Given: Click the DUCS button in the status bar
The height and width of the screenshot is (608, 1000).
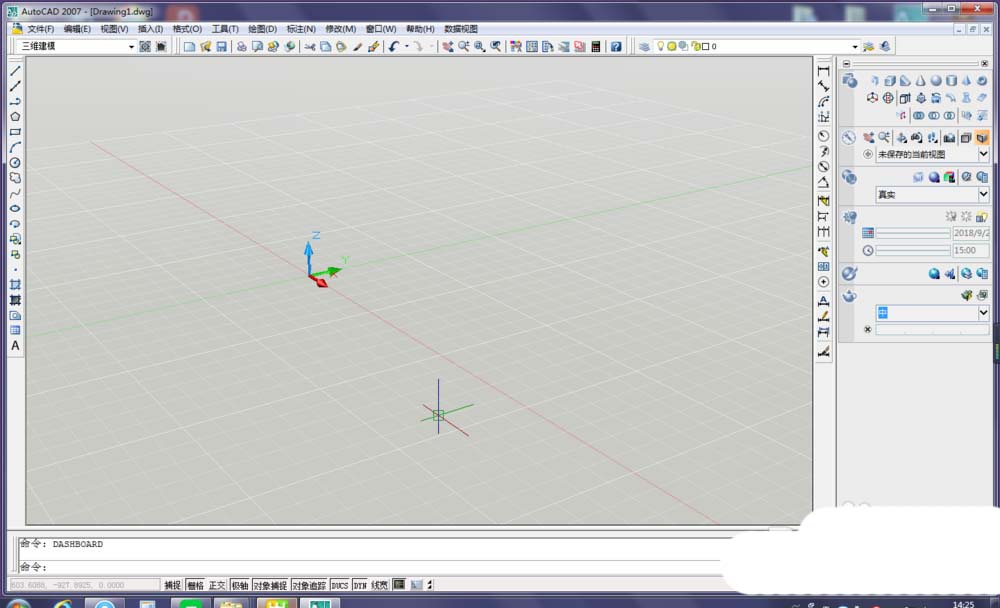Looking at the screenshot, I should click(x=338, y=586).
